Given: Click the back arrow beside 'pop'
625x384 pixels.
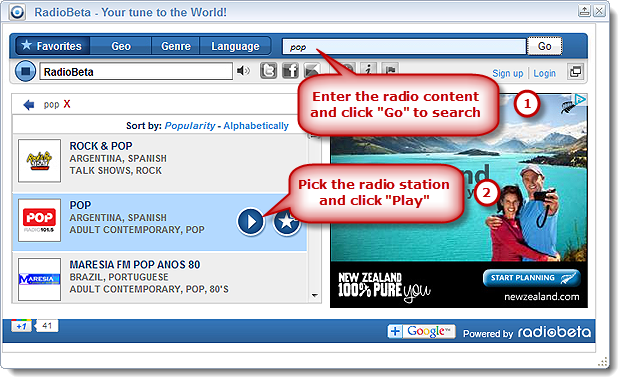Looking at the screenshot, I should point(29,105).
